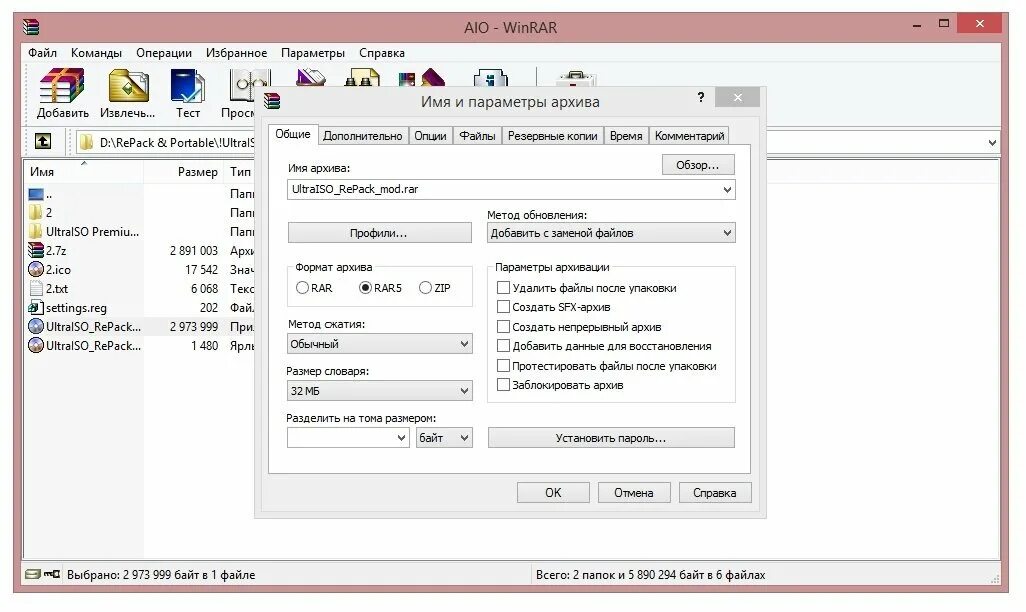Switch to the Комментарий tab
Screen dimensions: 1026x612
tap(689, 135)
